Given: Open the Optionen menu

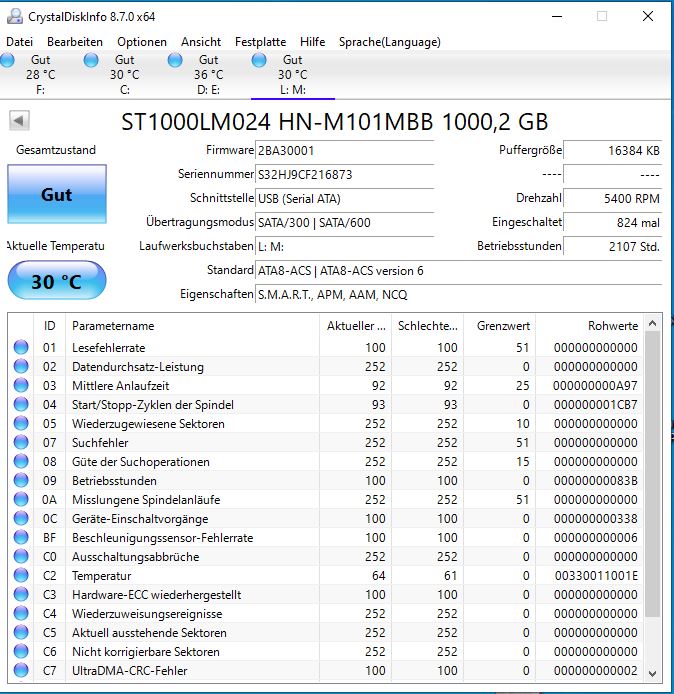Looking at the screenshot, I should [142, 42].
